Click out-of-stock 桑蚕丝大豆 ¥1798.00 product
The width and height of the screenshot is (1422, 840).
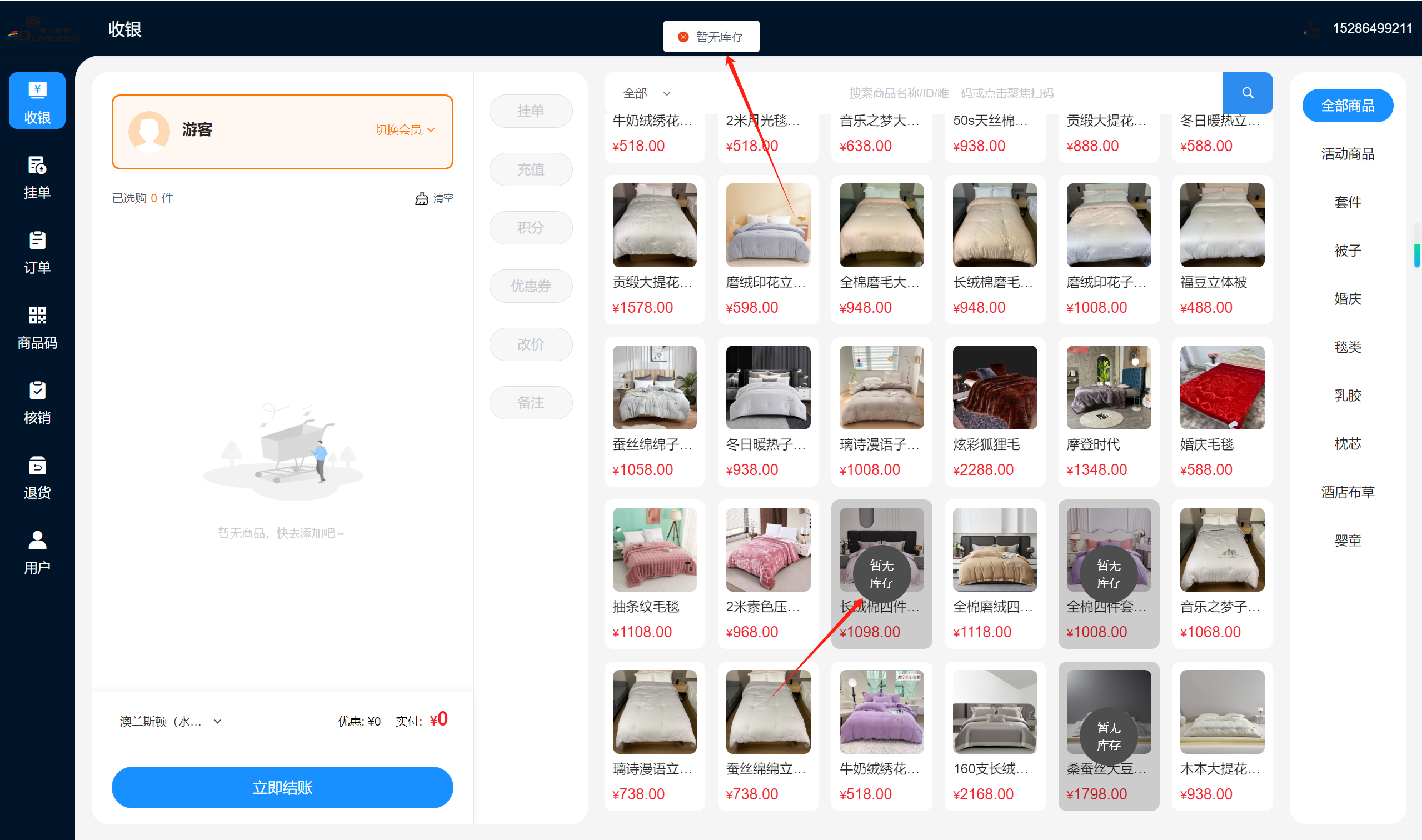1109,736
